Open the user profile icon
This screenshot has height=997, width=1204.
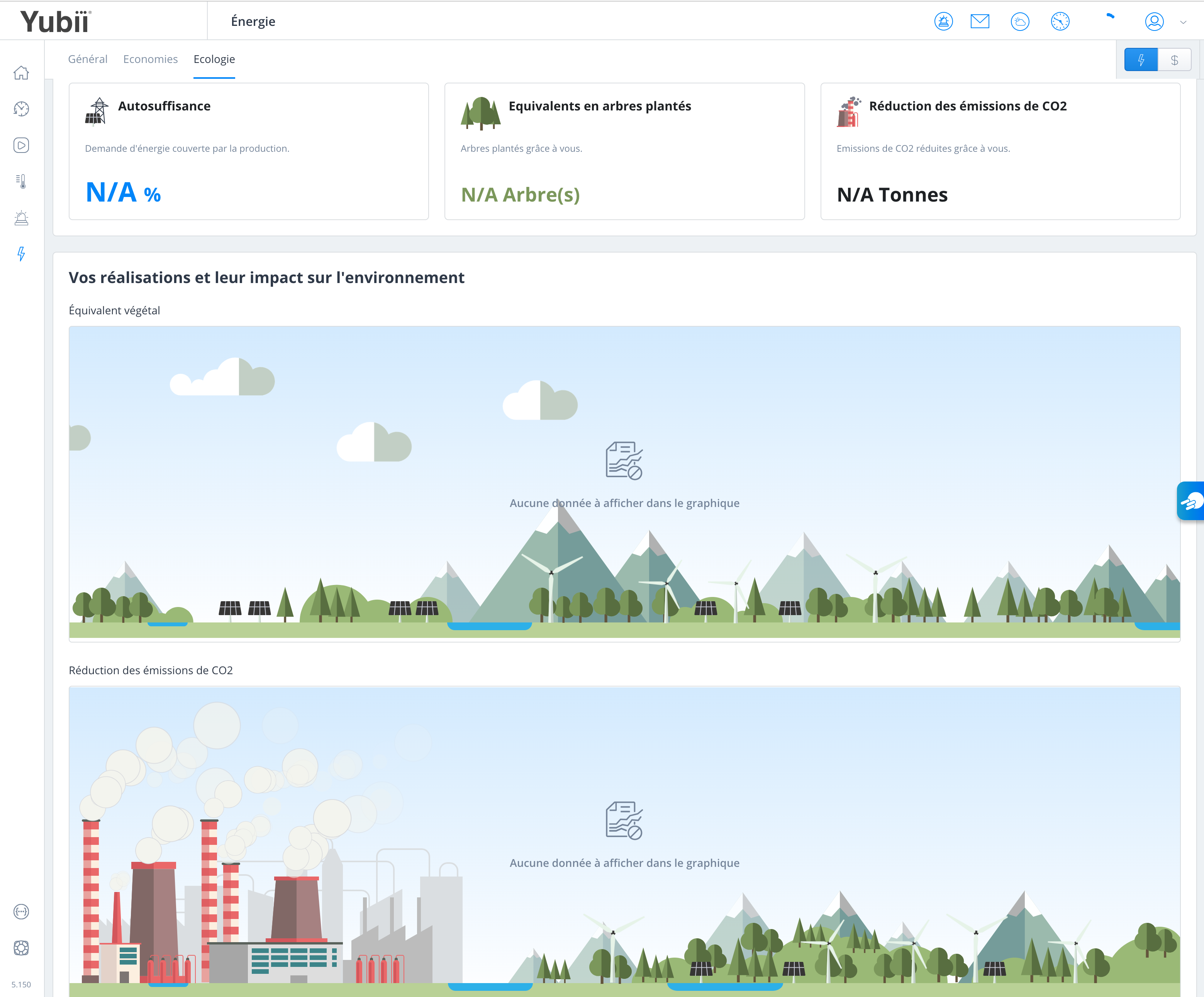[x=1154, y=22]
